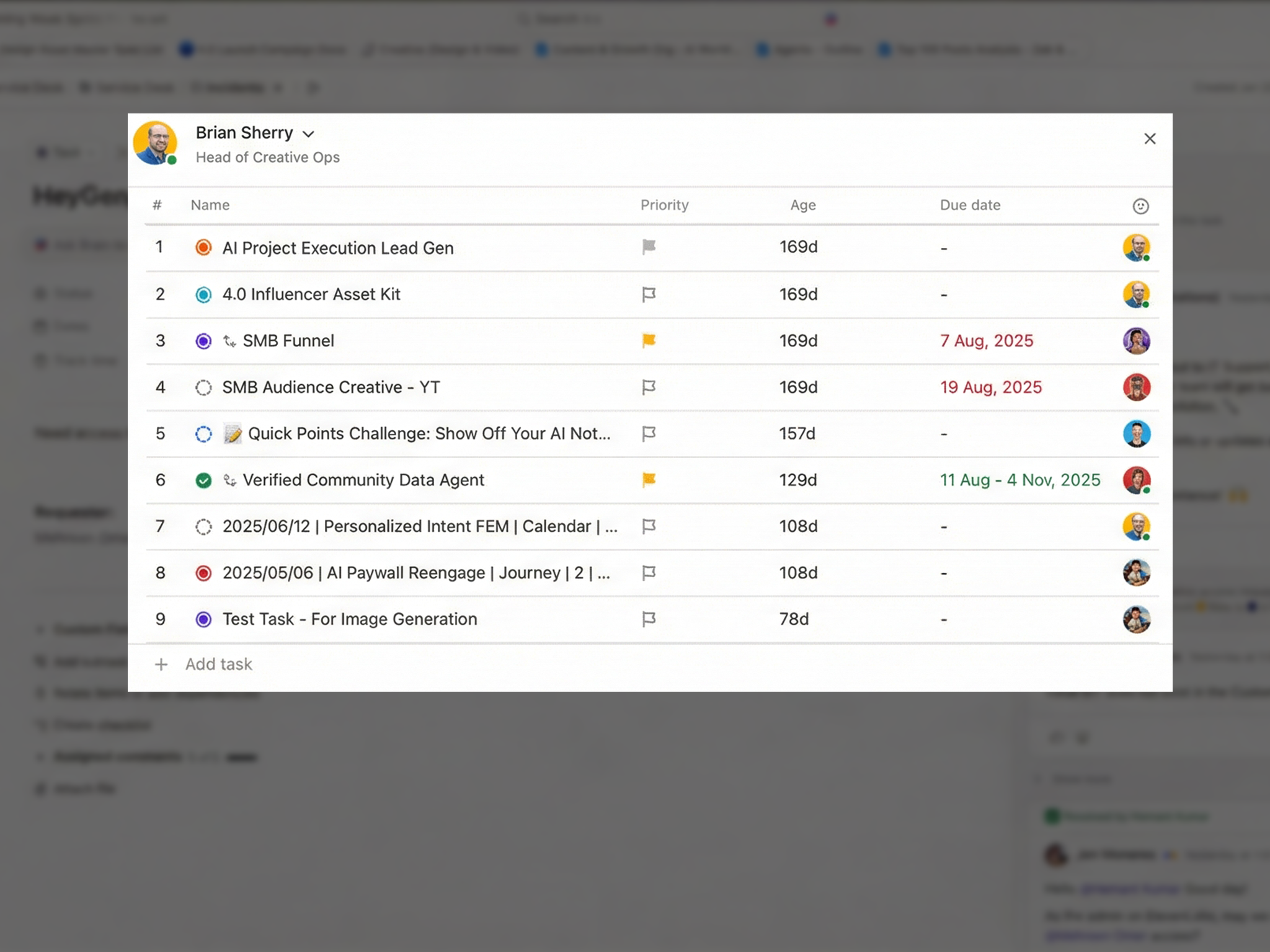Expand the Brian Sherry user dropdown chevron
The height and width of the screenshot is (952, 1270).
pyautogui.click(x=308, y=134)
